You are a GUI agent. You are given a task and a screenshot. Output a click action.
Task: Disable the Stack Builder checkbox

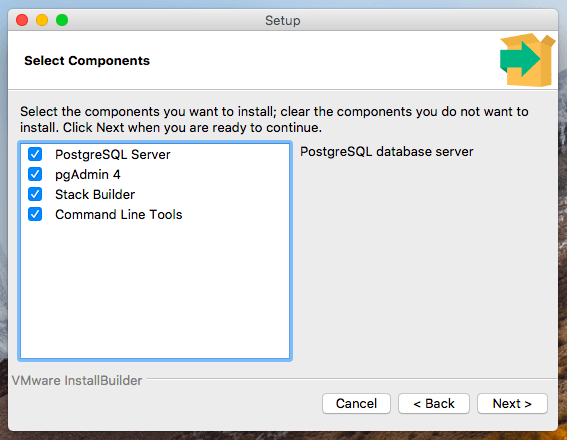35,194
